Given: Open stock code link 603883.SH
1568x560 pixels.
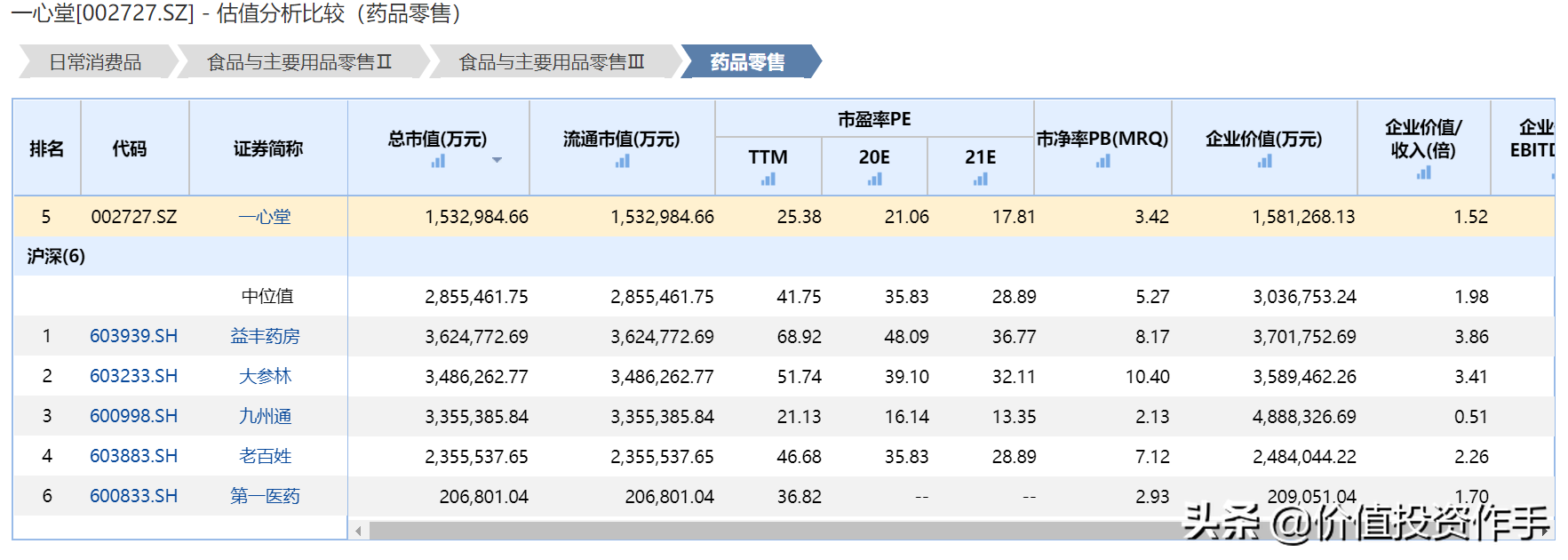Looking at the screenshot, I should tap(133, 456).
